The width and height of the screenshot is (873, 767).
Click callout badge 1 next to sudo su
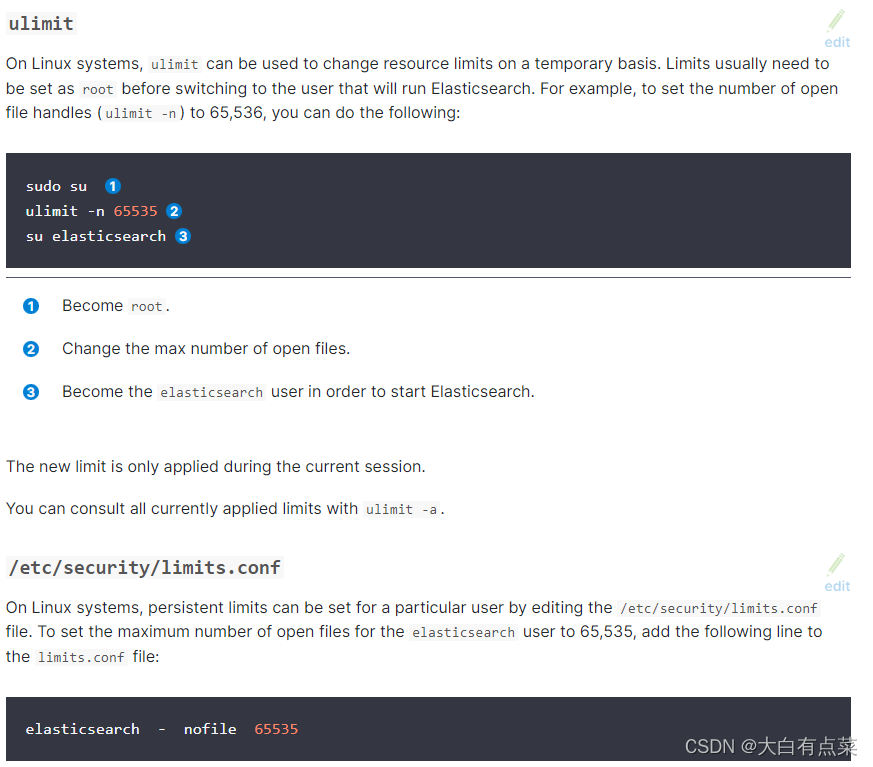coord(113,186)
